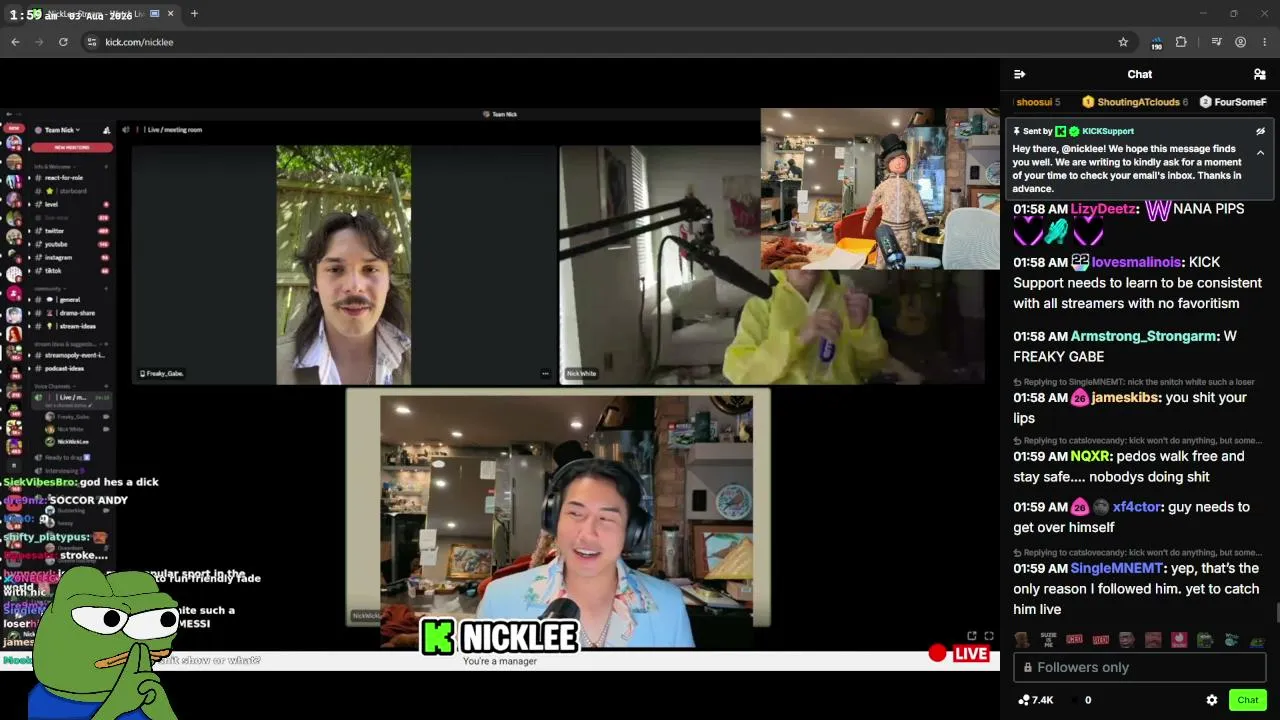This screenshot has width=1280, height=720.
Task: Go back in the browser
Action: [15, 42]
